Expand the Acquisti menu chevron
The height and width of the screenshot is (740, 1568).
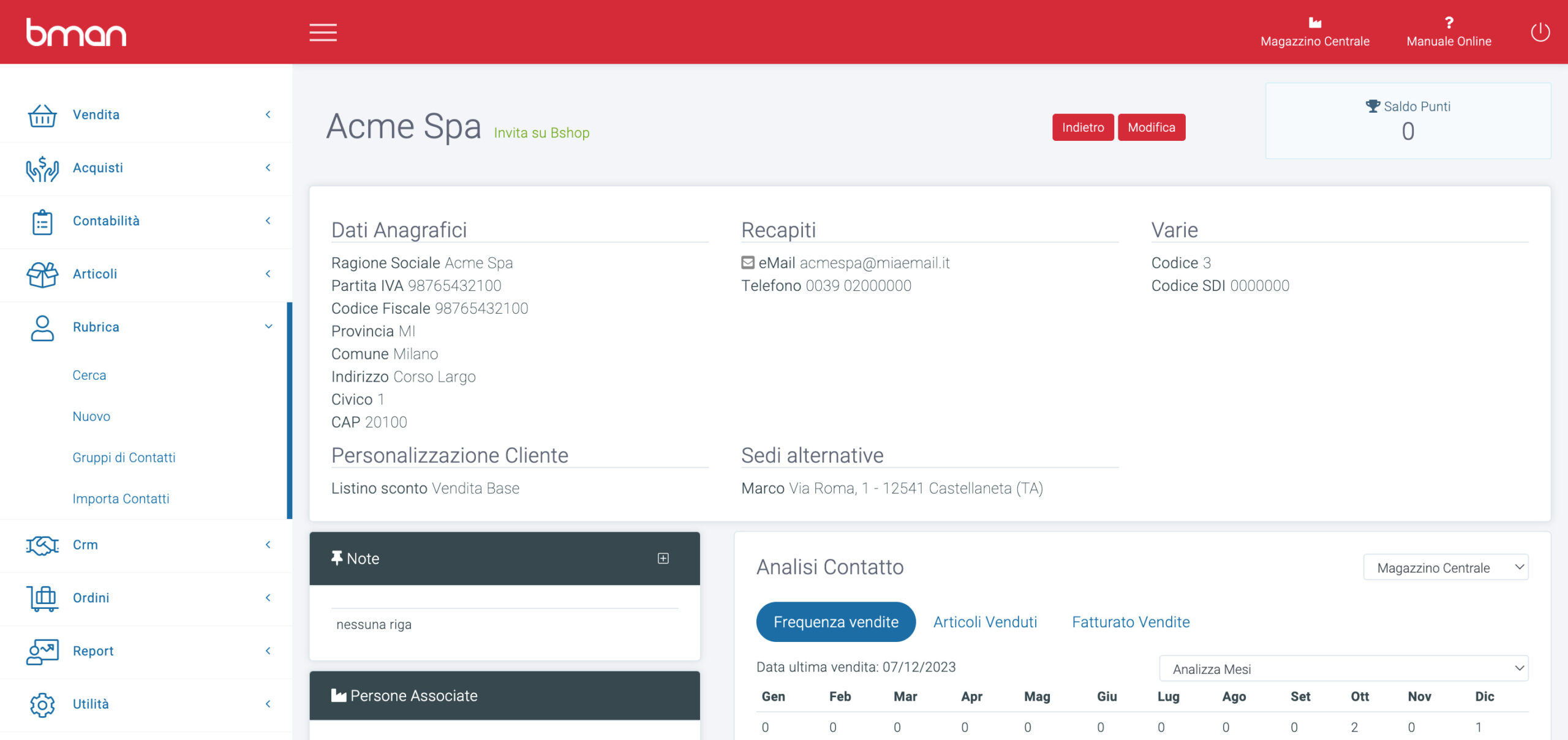[268, 168]
